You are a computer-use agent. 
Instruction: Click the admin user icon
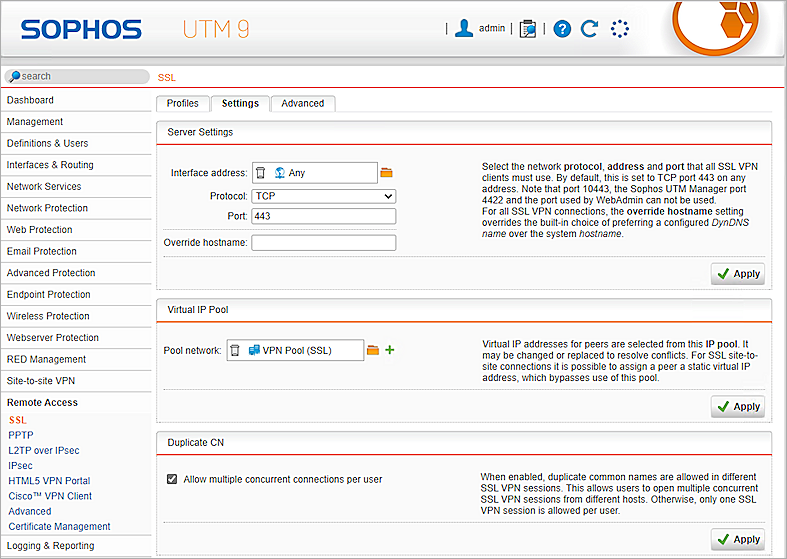pos(464,28)
